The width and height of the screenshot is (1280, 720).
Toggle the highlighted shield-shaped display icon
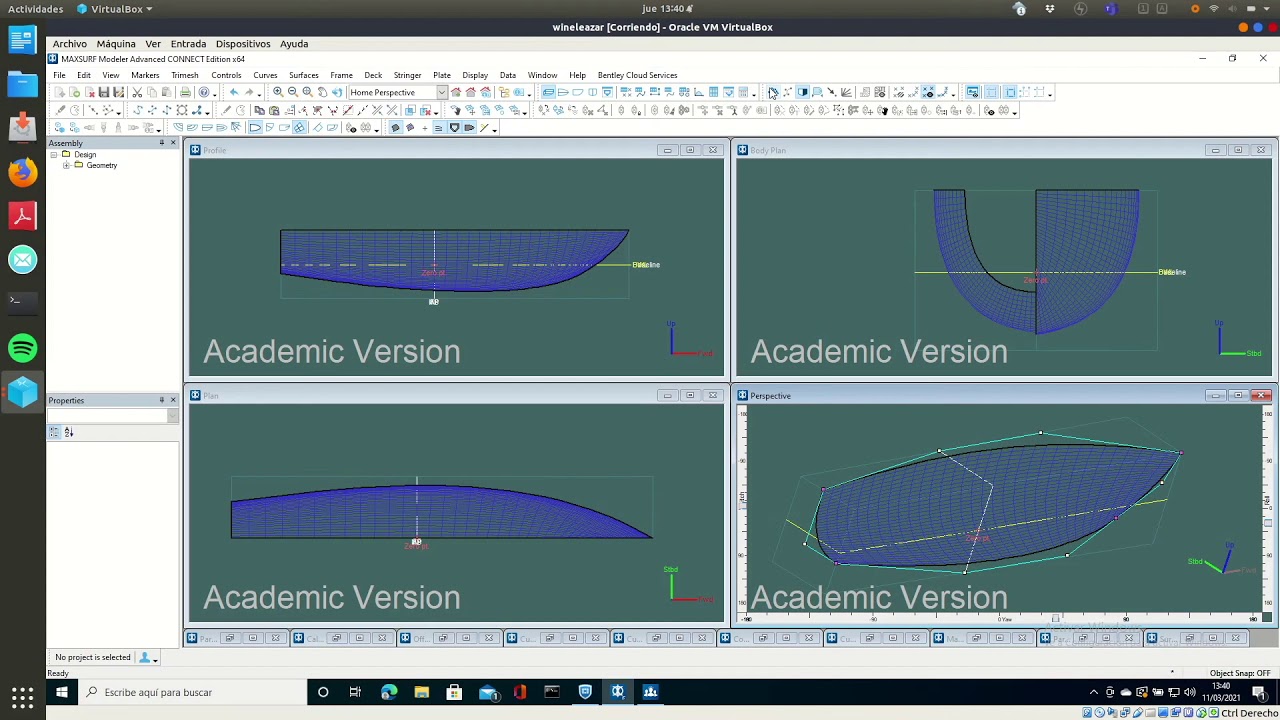(x=455, y=128)
